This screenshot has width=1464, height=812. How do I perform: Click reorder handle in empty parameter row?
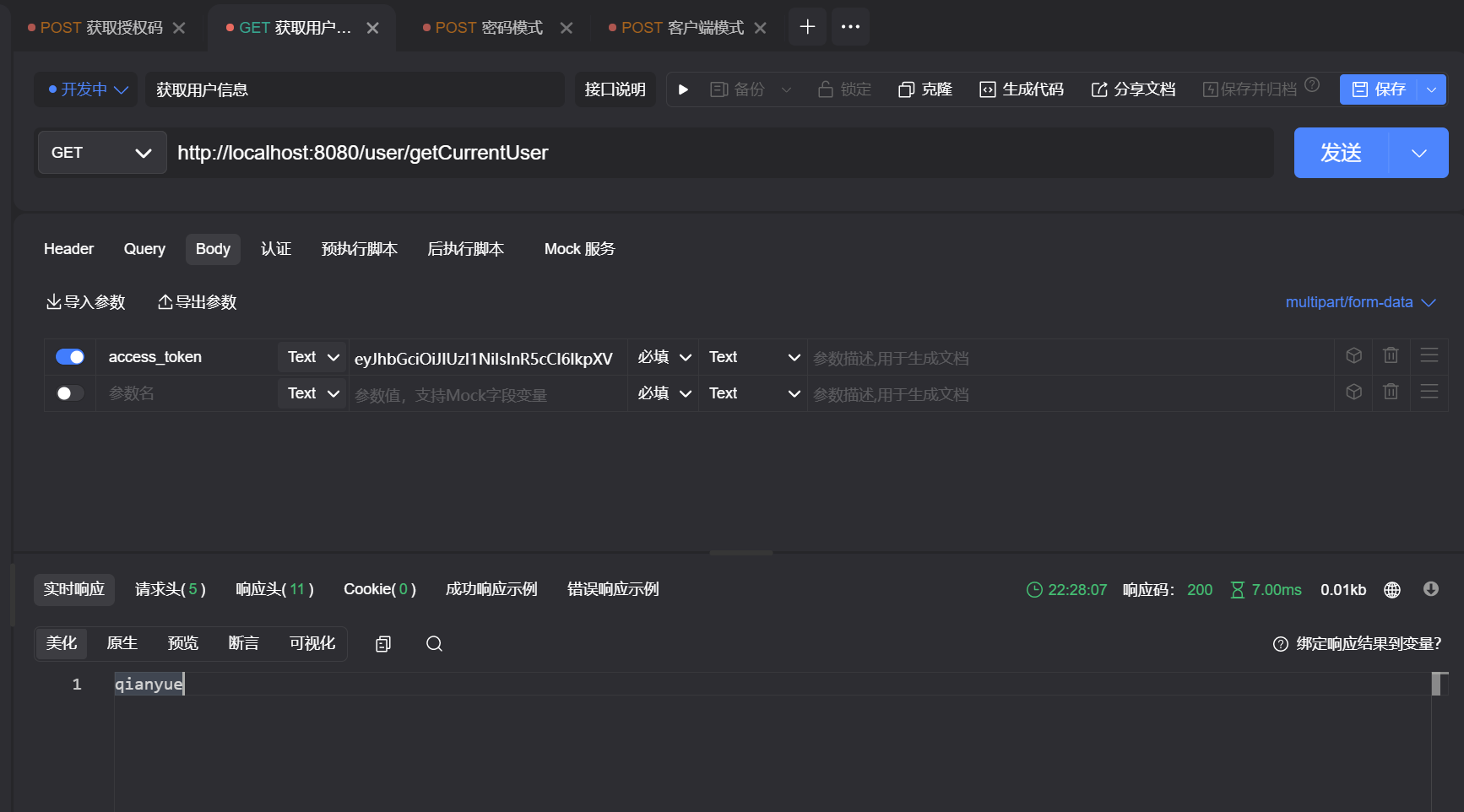pyautogui.click(x=1429, y=392)
